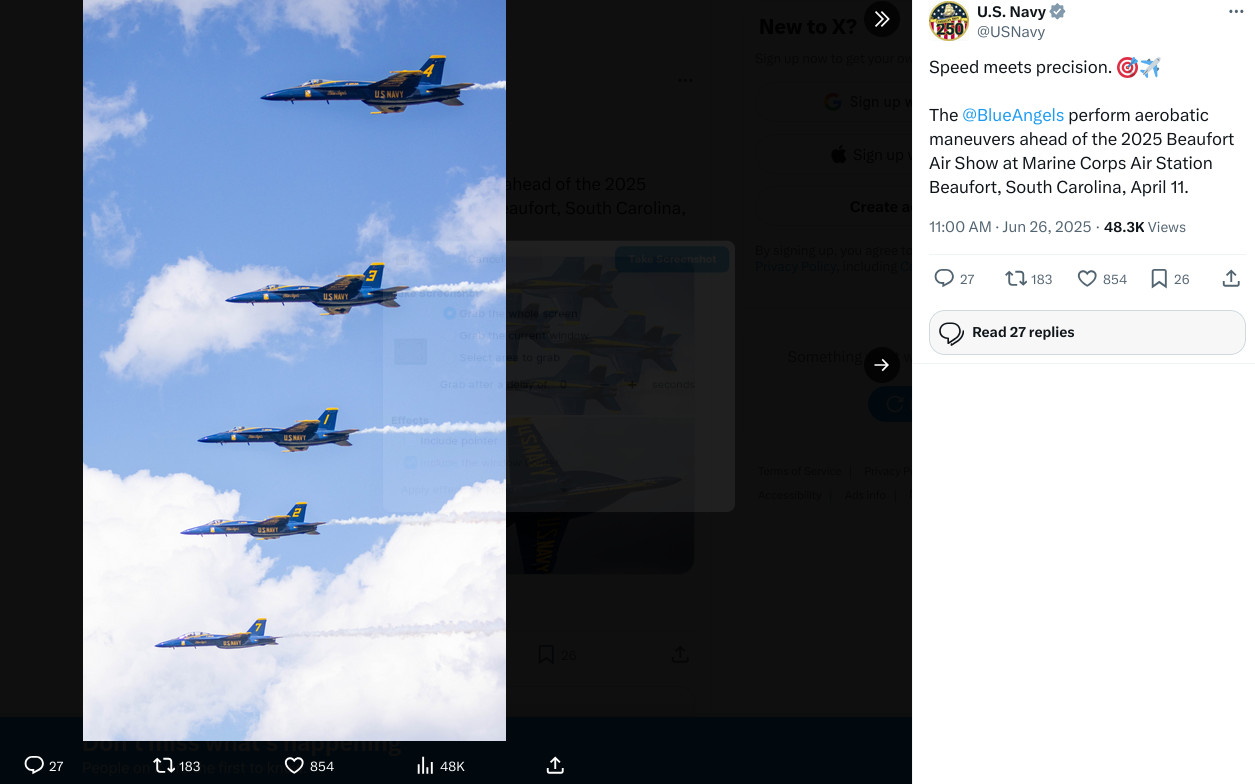Click the Blue Angels formation photo
This screenshot has height=784, width=1255.
click(294, 370)
